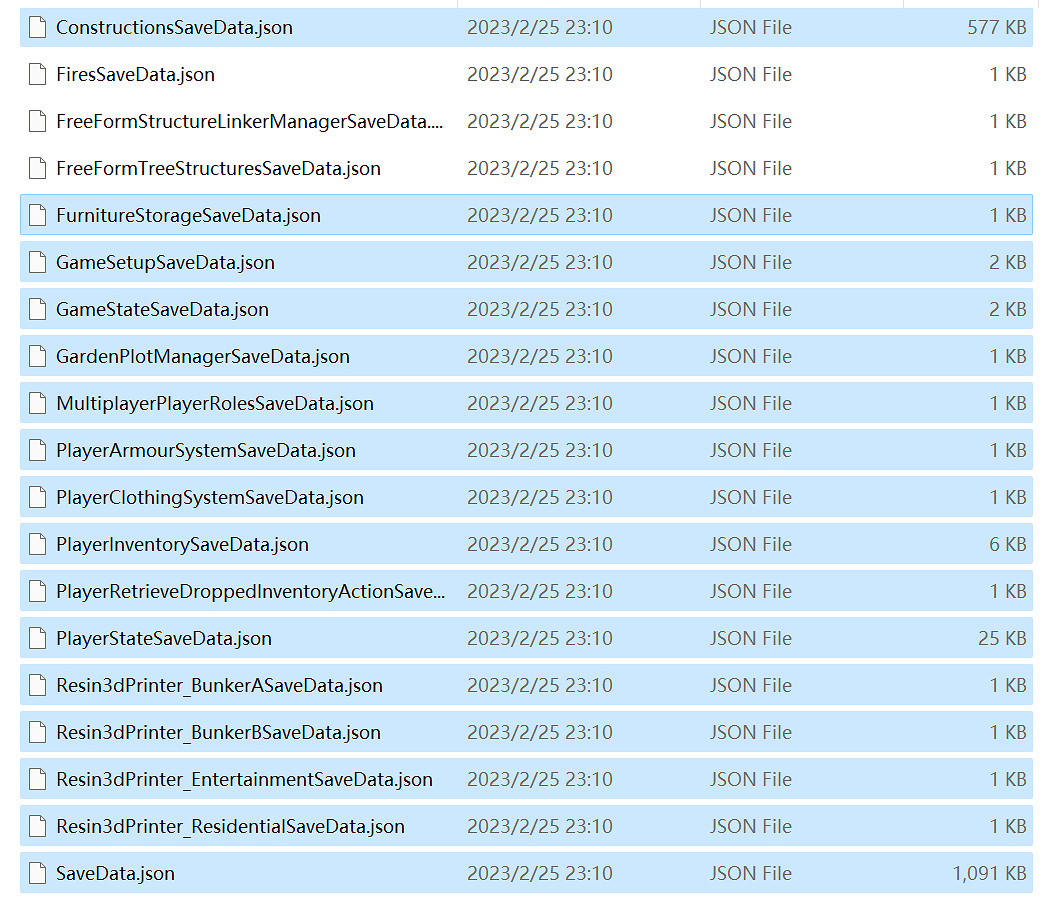
Task: Click the 1,091 KB size of SaveData.json
Action: [x=989, y=874]
